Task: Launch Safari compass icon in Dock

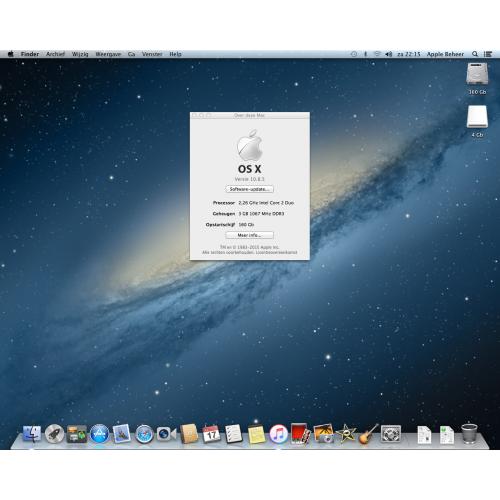Action: click(x=144, y=434)
